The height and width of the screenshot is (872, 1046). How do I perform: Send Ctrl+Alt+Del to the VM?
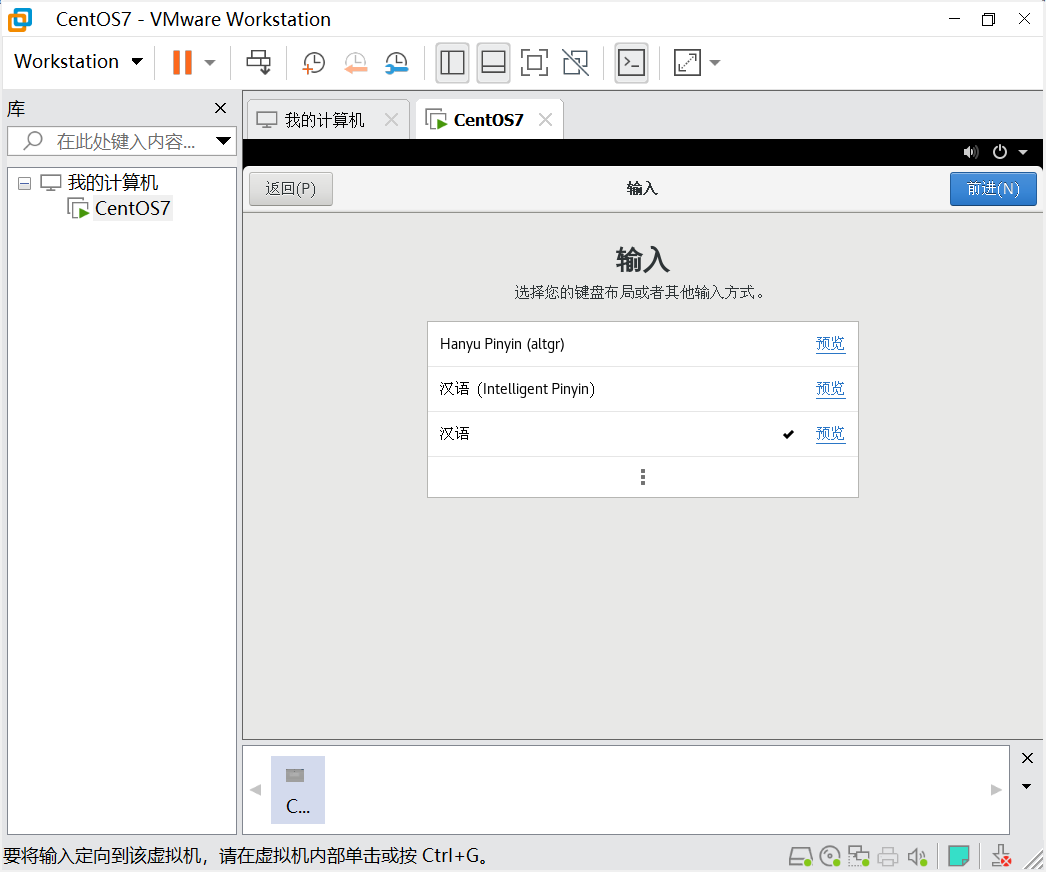(x=259, y=62)
